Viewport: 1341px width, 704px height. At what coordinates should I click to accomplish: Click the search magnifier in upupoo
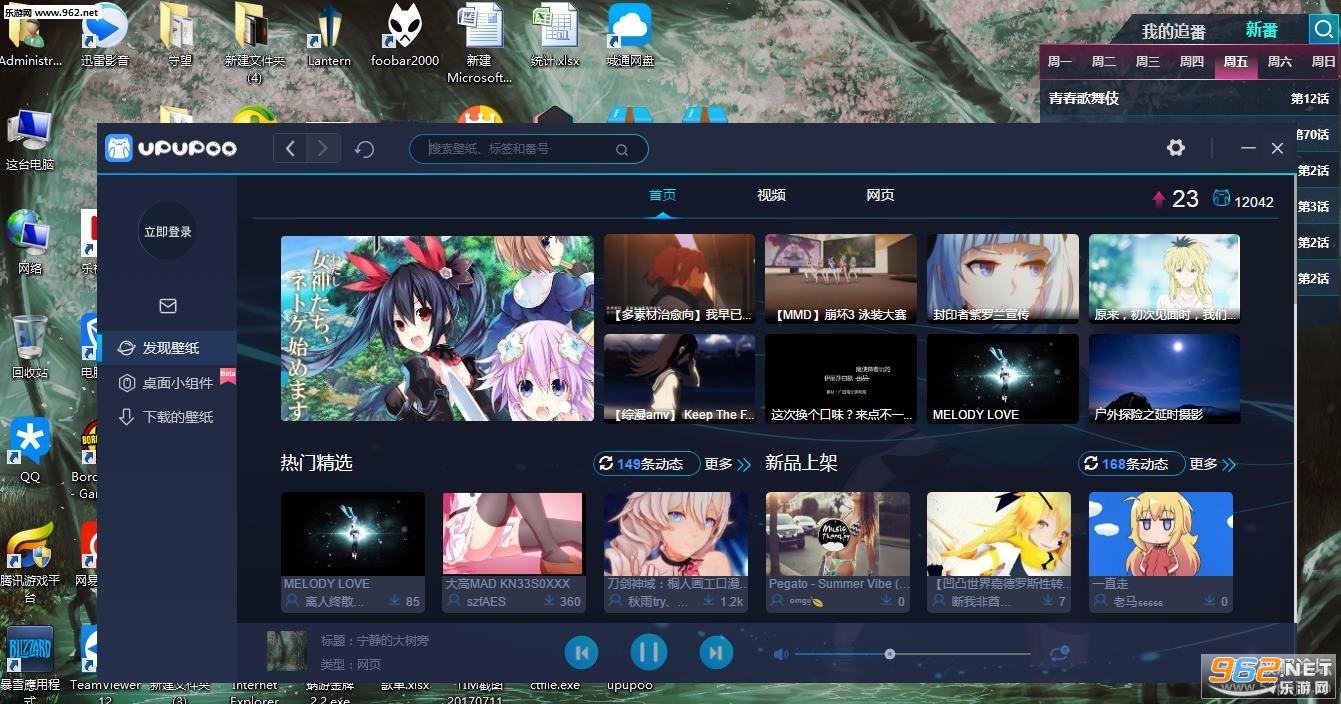(x=622, y=150)
